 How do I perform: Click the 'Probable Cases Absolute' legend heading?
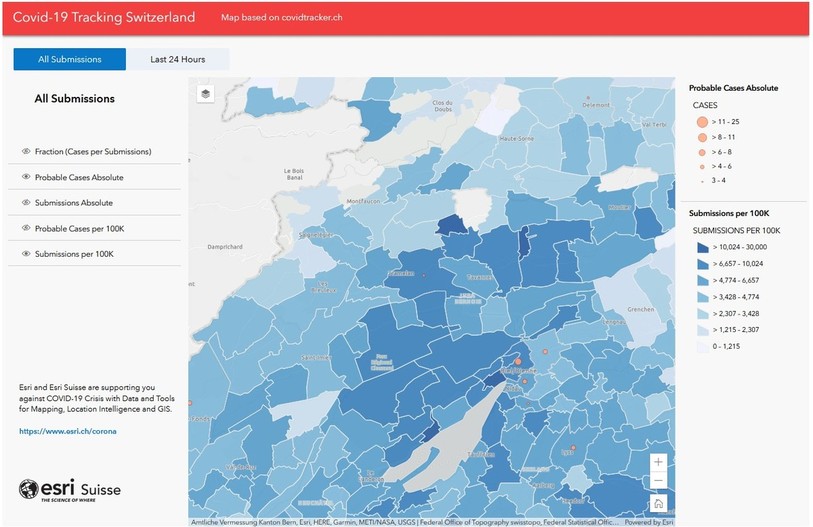[x=733, y=88]
